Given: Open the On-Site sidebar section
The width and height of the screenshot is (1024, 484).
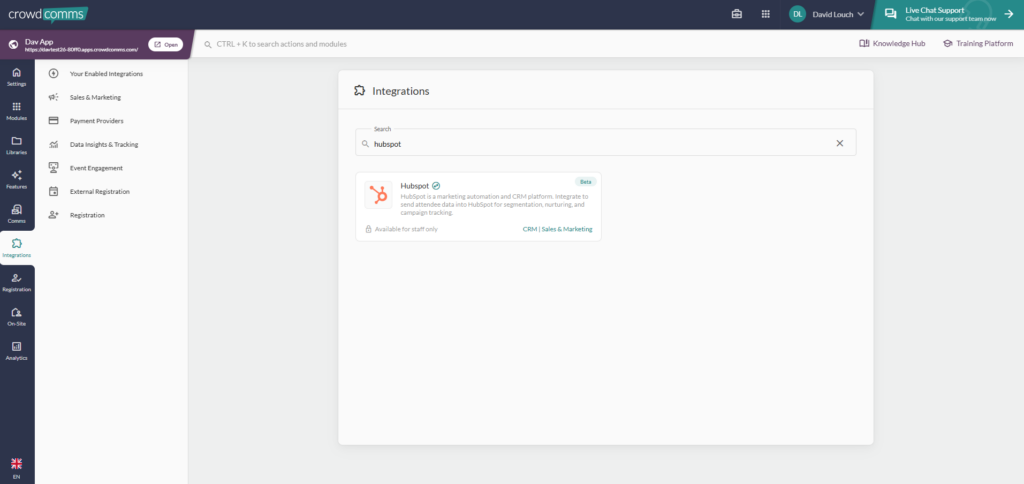Looking at the screenshot, I should click(x=17, y=316).
